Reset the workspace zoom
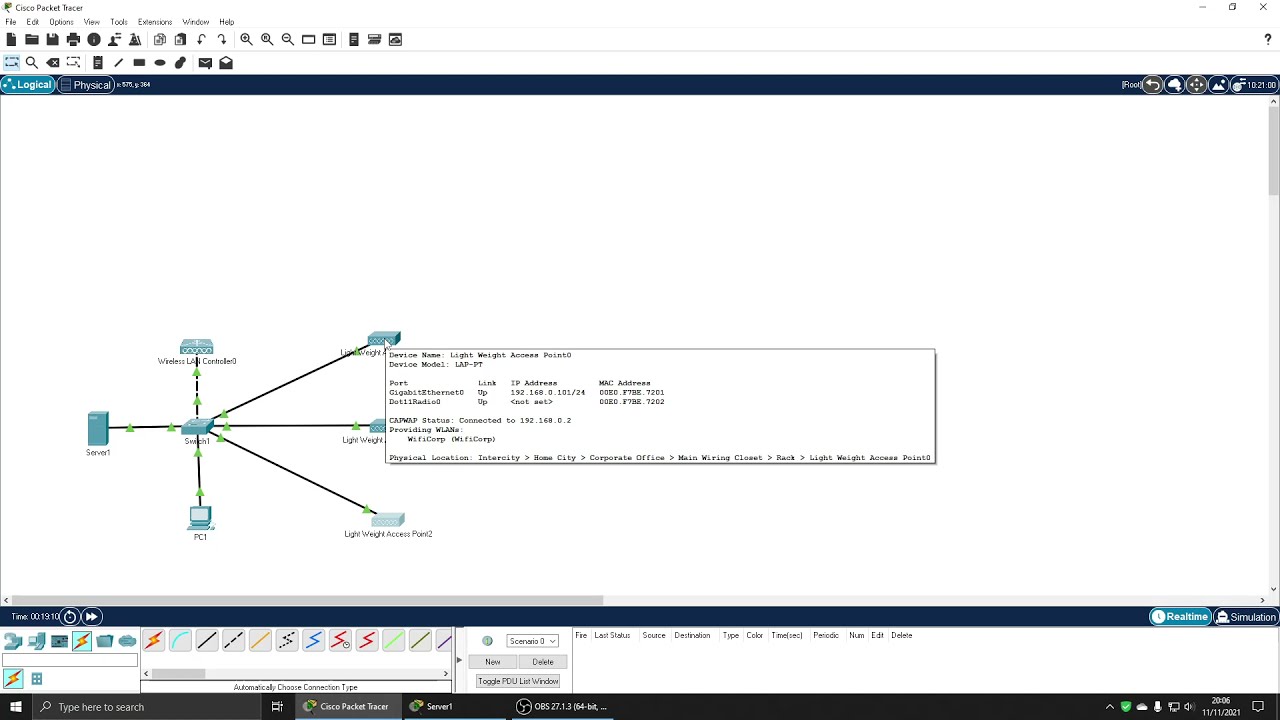 click(267, 39)
